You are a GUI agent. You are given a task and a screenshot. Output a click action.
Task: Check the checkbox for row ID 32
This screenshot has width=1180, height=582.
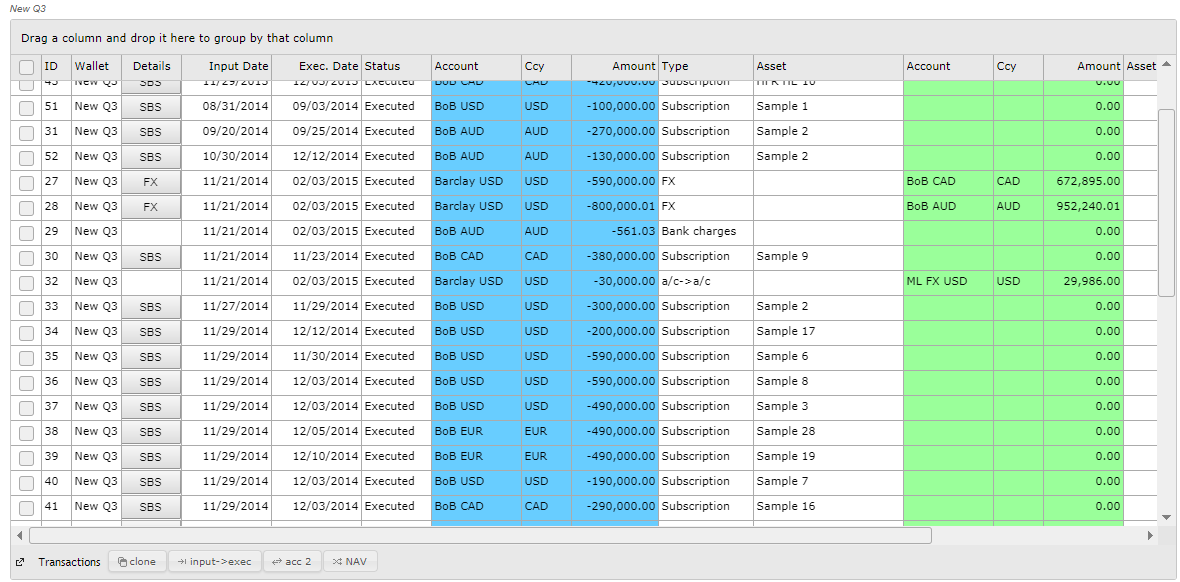pyautogui.click(x=26, y=282)
